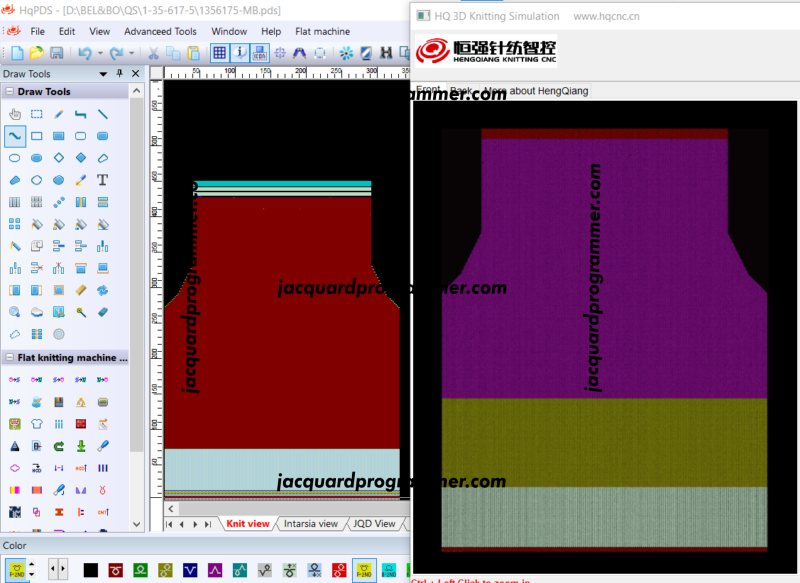Select the outlined rectangle tool
The image size is (800, 583).
(37, 136)
